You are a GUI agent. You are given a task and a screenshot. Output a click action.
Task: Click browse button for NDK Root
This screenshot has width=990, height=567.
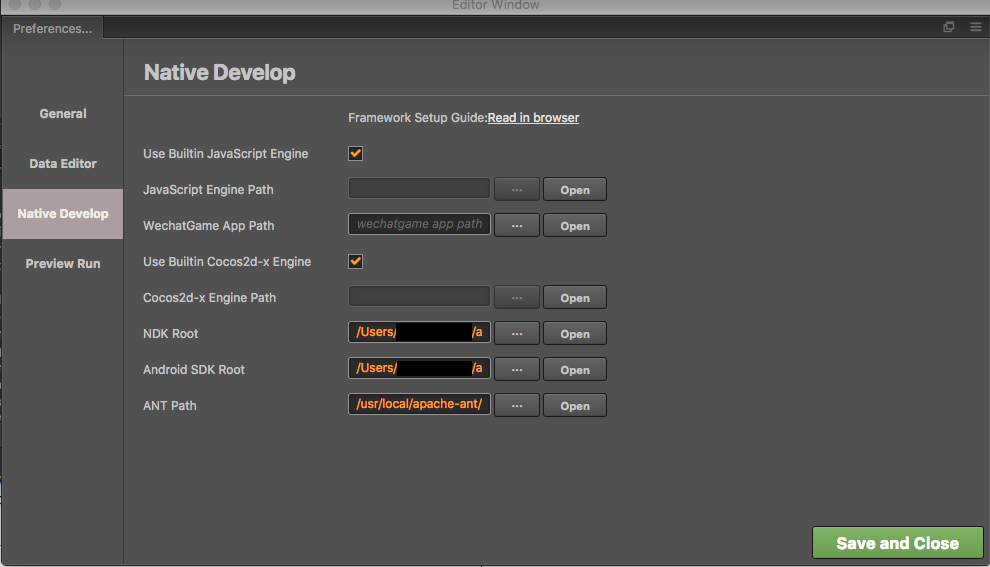(x=517, y=334)
